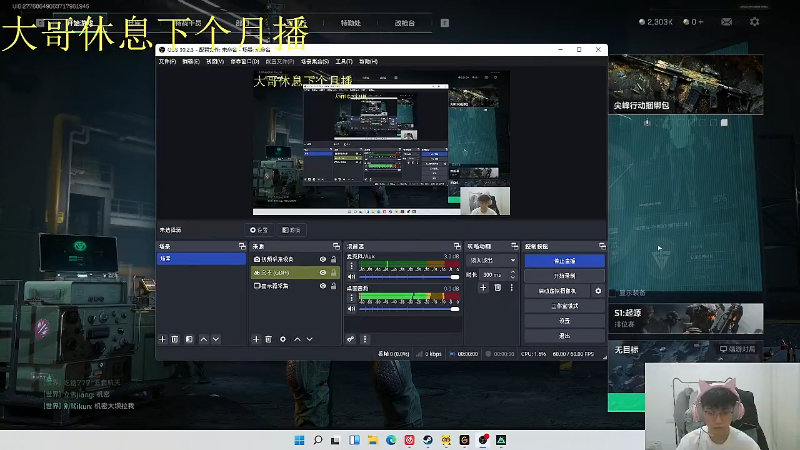This screenshot has height=450, width=800.
Task: Pop out the Sources dock
Action: pos(336,246)
